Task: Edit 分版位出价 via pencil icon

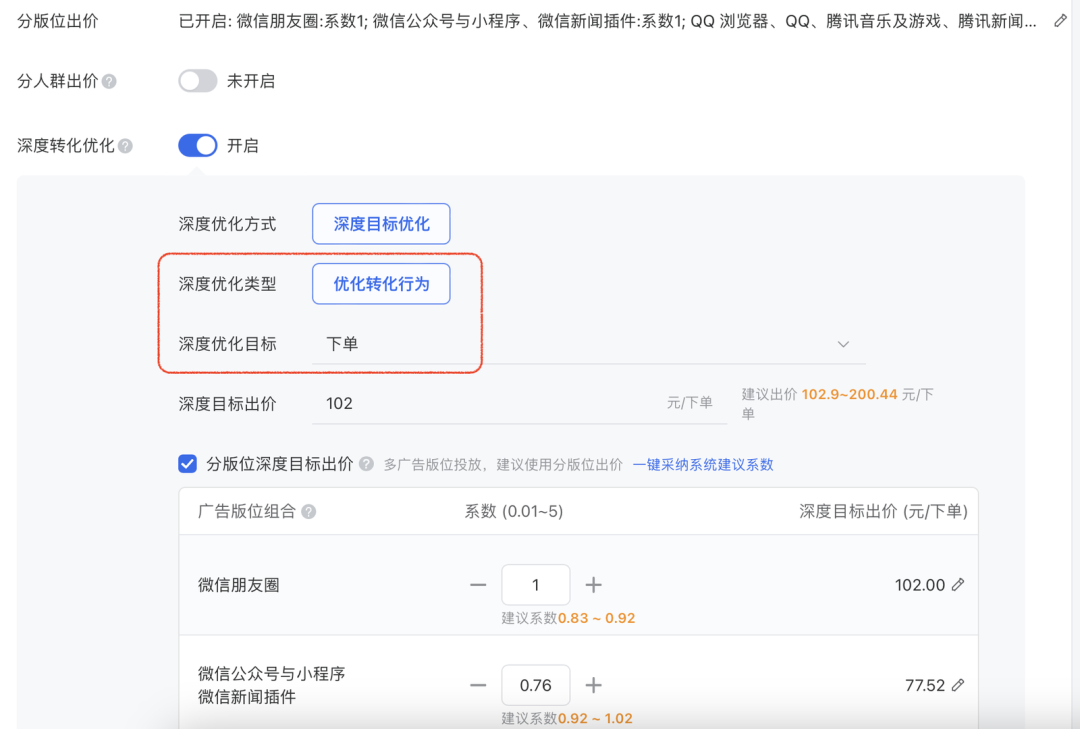Action: click(1060, 21)
